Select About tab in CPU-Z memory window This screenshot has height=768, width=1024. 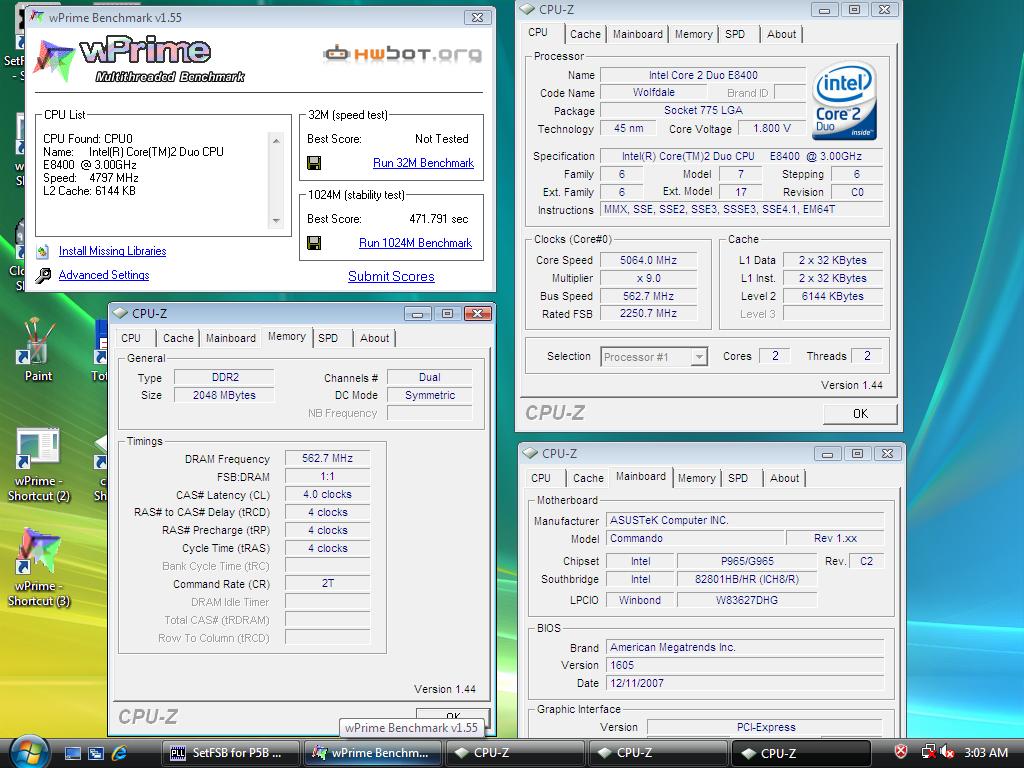click(374, 338)
